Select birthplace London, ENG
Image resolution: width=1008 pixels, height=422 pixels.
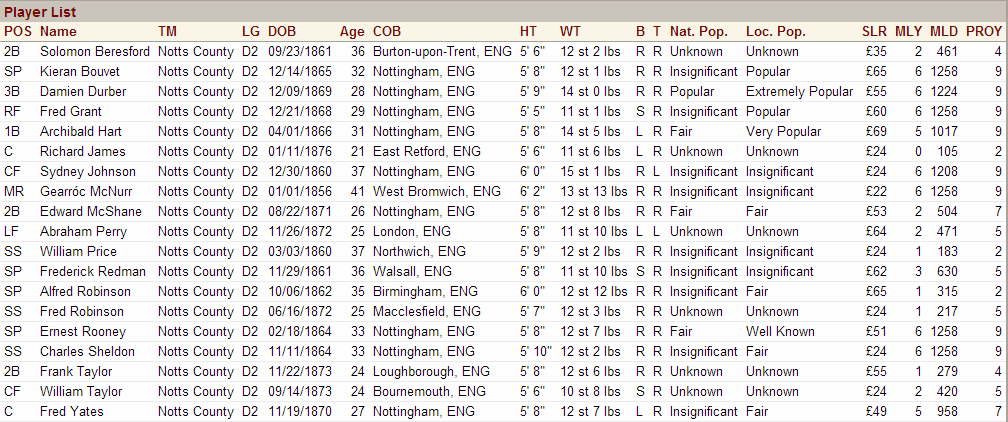tap(411, 231)
